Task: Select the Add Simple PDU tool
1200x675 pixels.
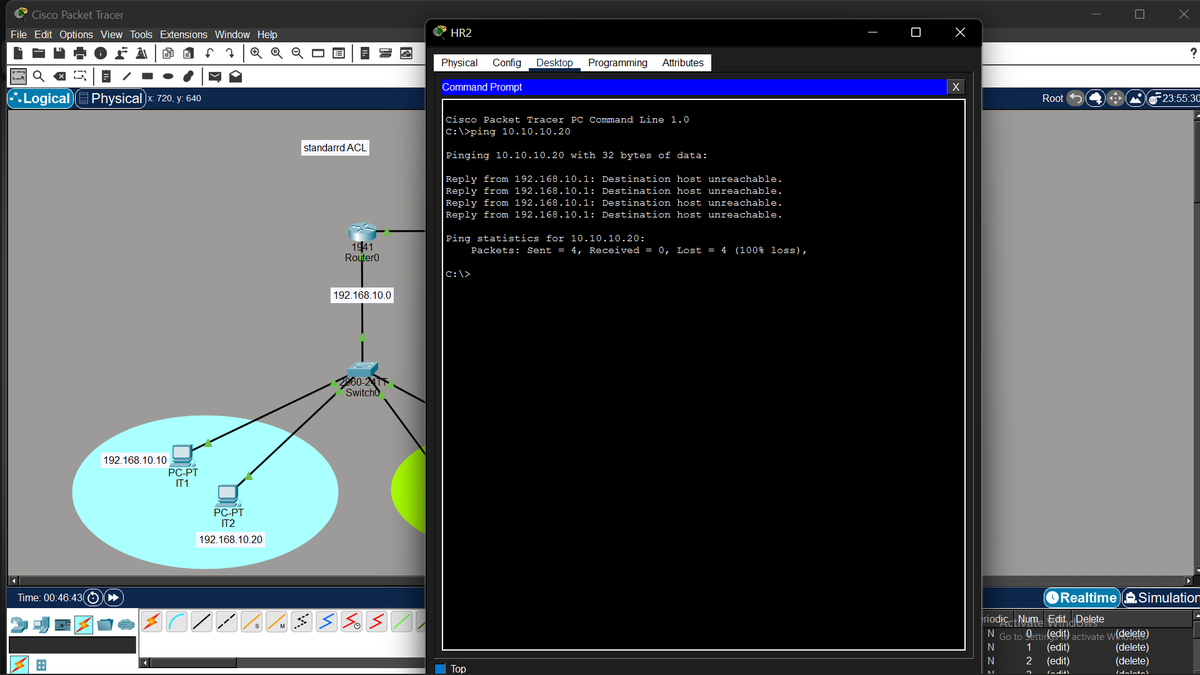Action: click(213, 75)
